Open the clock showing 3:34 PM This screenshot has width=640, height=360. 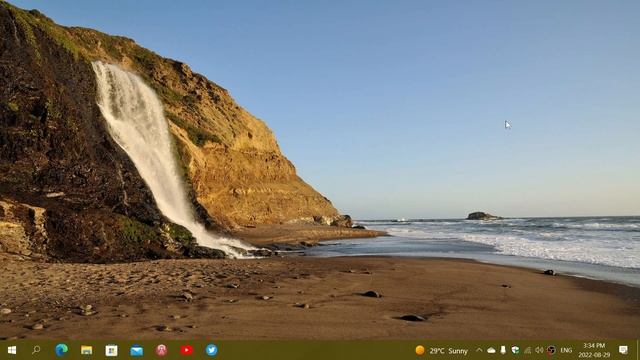[594, 350]
